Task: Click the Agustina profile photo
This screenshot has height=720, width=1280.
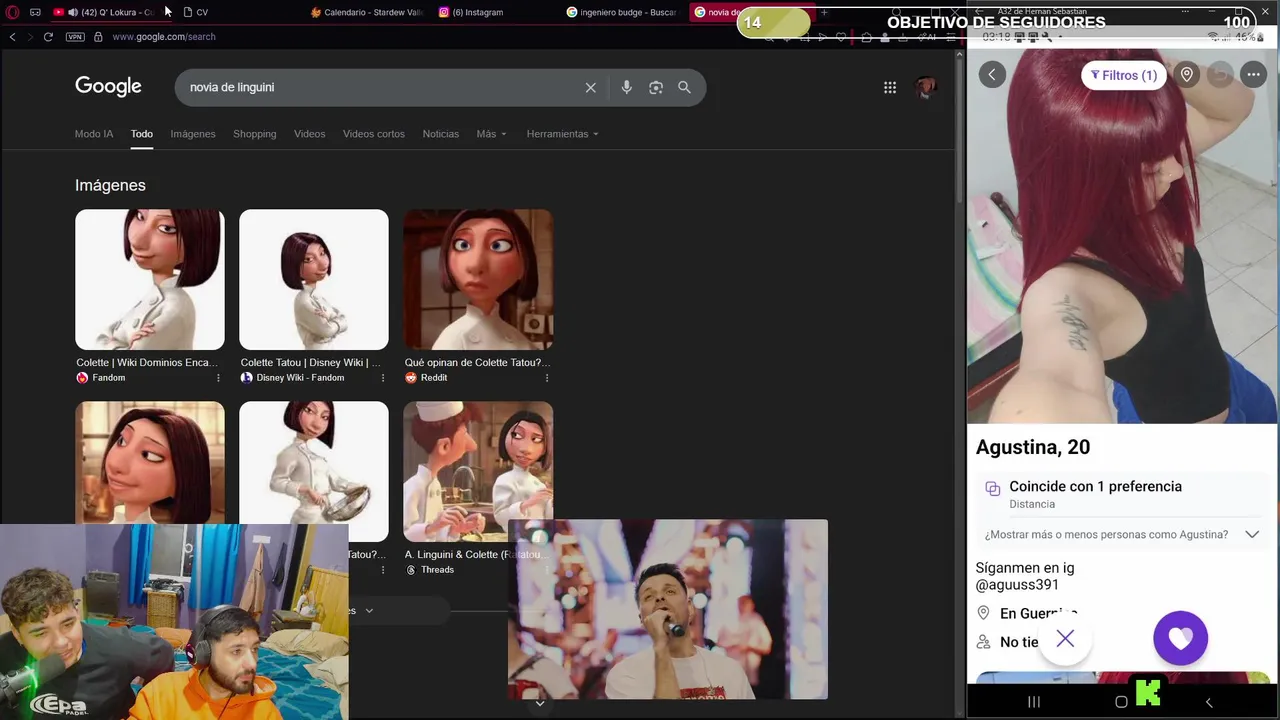Action: [x=1122, y=236]
